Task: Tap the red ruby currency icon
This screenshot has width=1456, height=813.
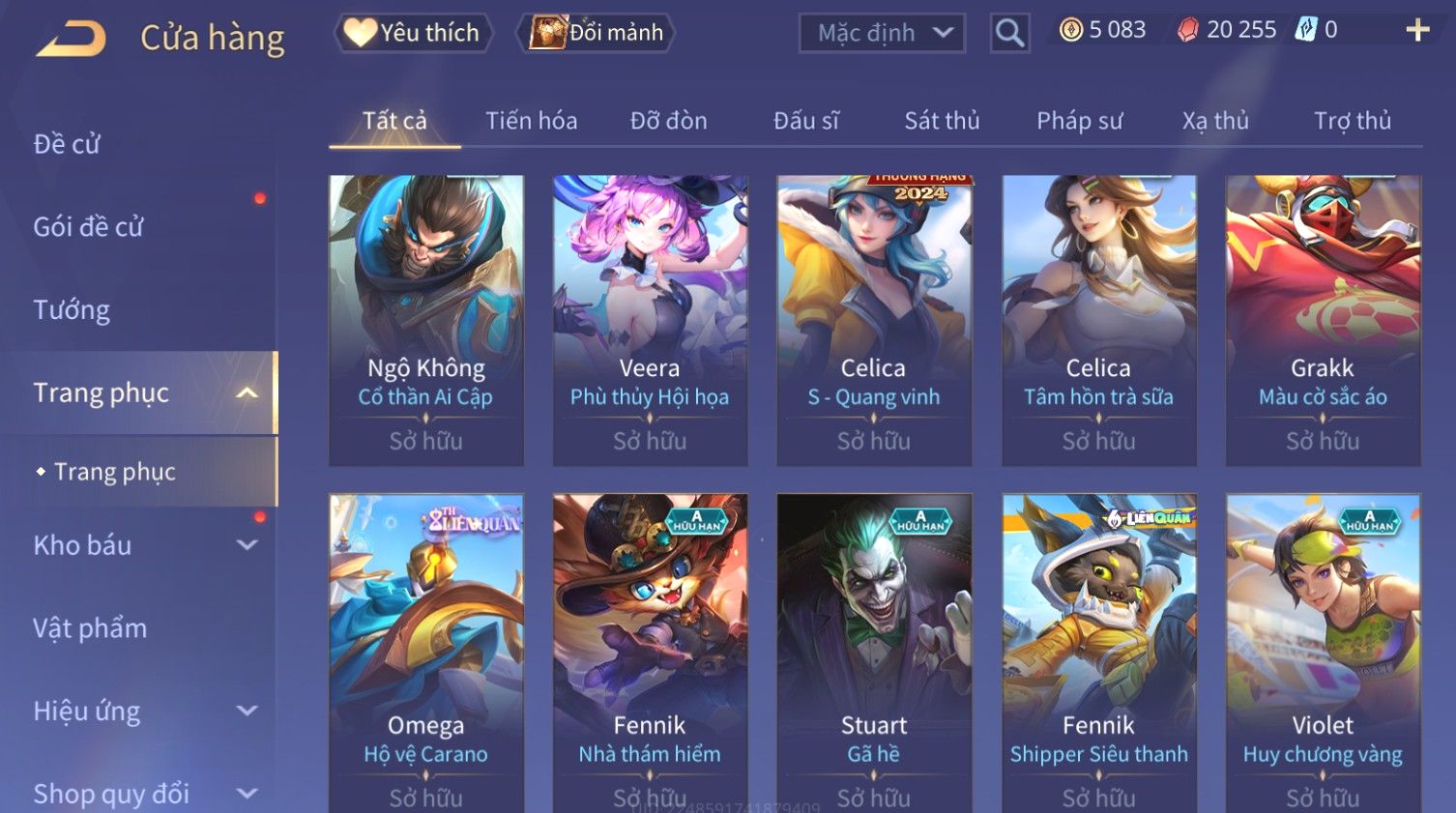Action: click(1187, 30)
